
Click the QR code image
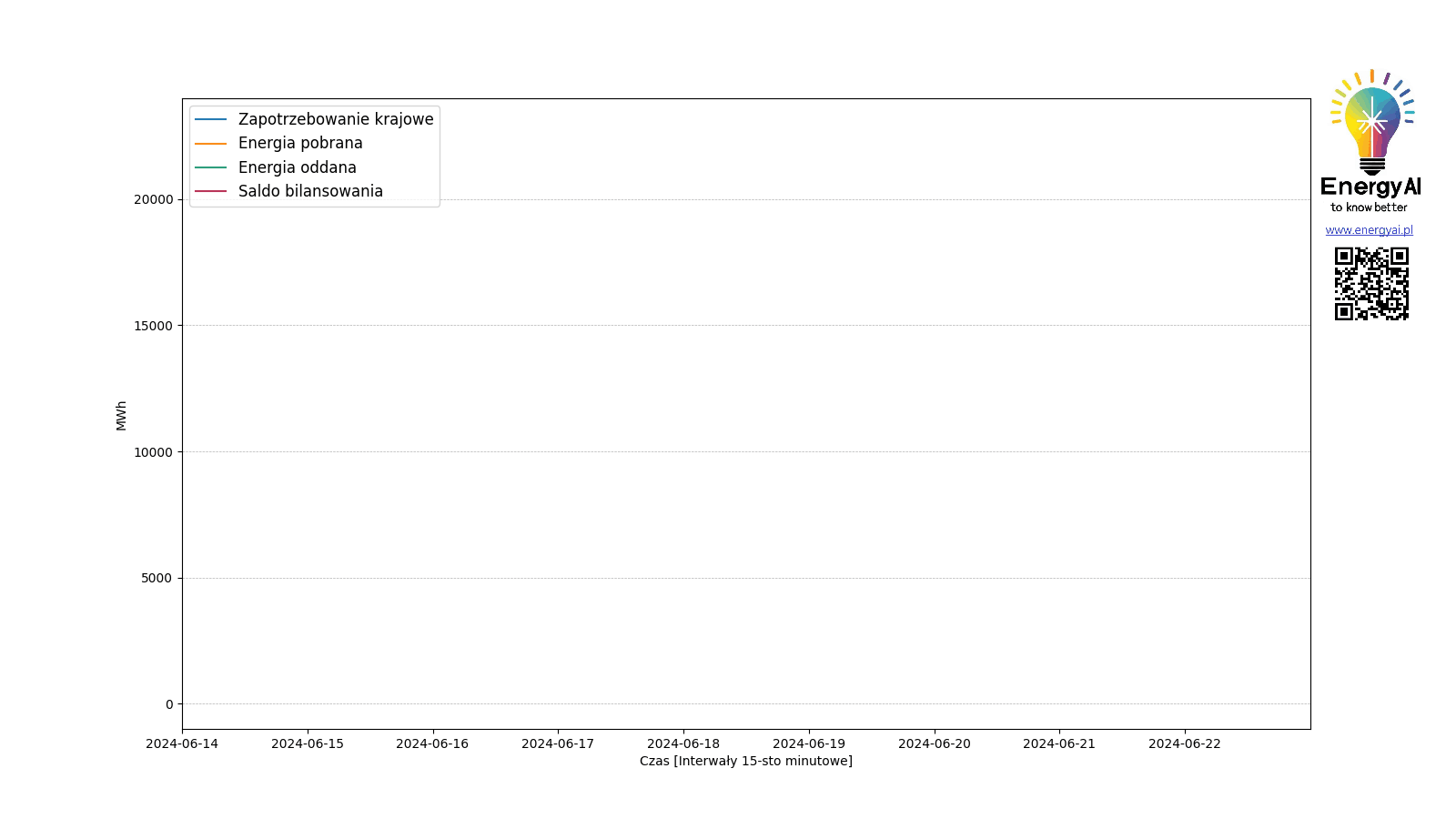point(1371,284)
